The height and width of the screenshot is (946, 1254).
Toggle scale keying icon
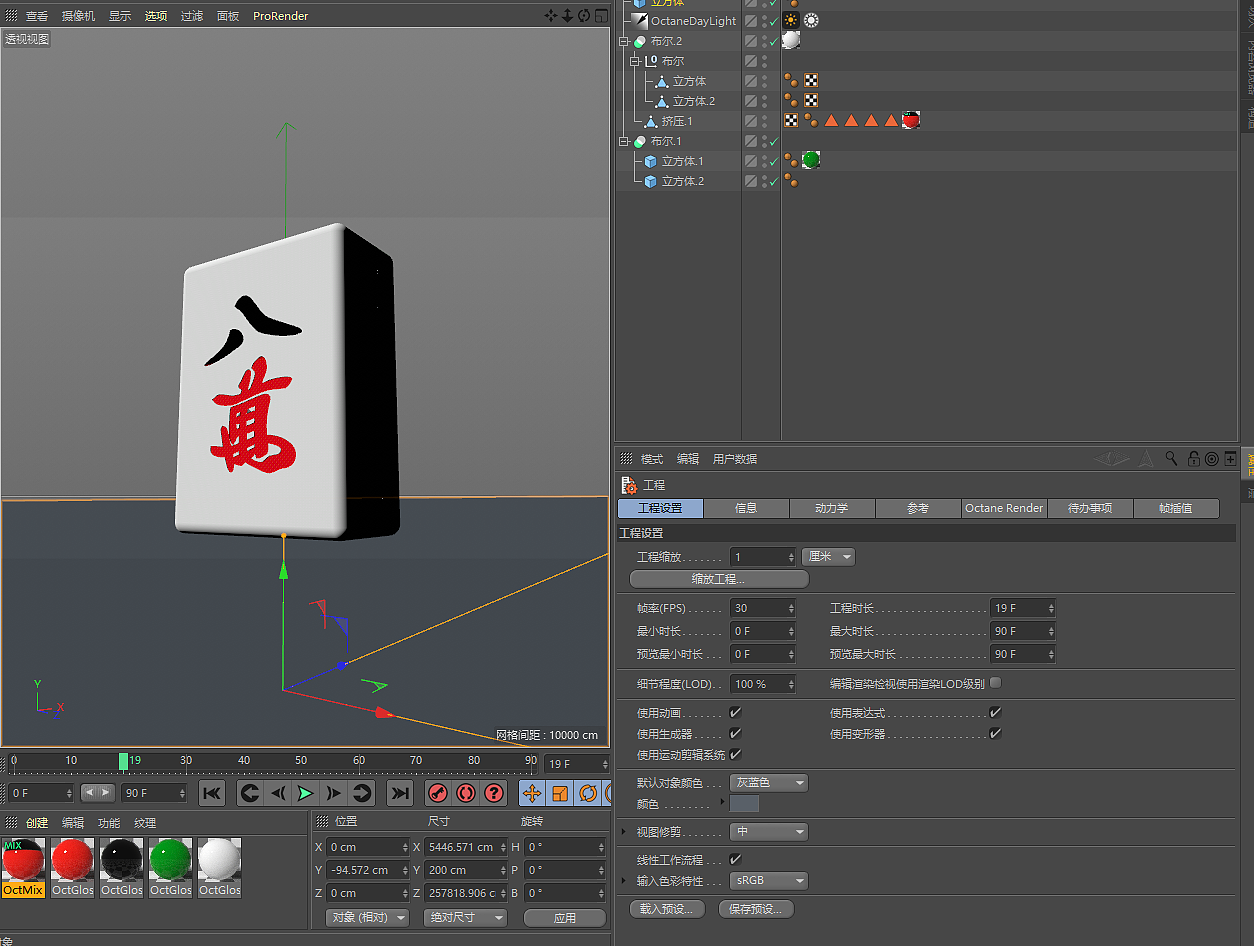point(560,793)
